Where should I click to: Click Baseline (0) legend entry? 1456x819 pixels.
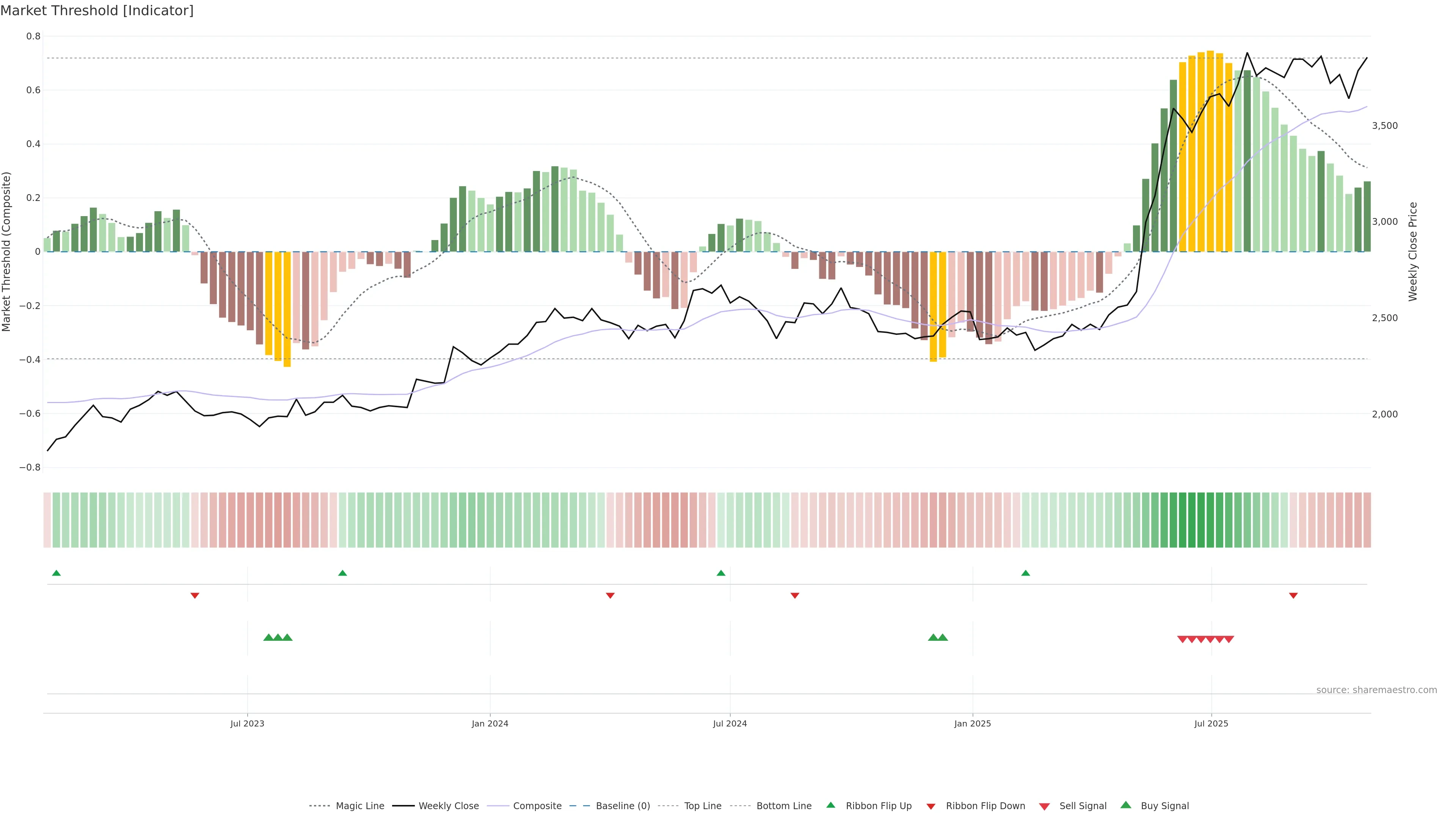coord(622,805)
